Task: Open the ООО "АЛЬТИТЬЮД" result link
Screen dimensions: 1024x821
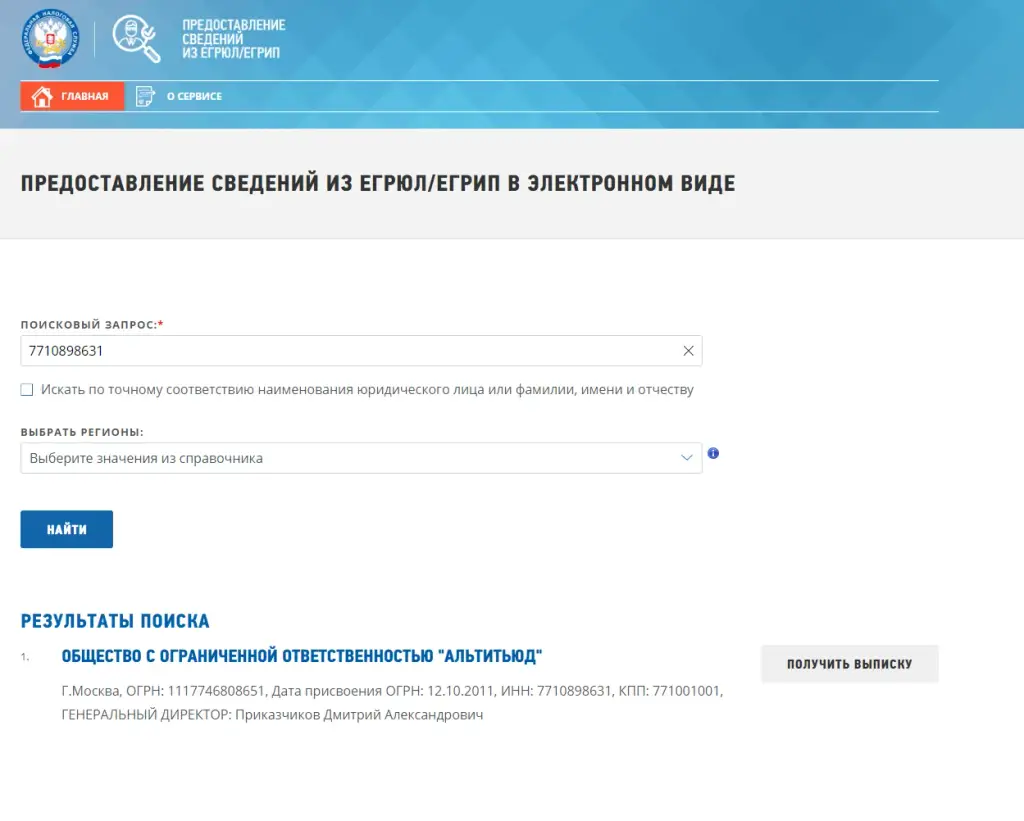Action: click(302, 656)
